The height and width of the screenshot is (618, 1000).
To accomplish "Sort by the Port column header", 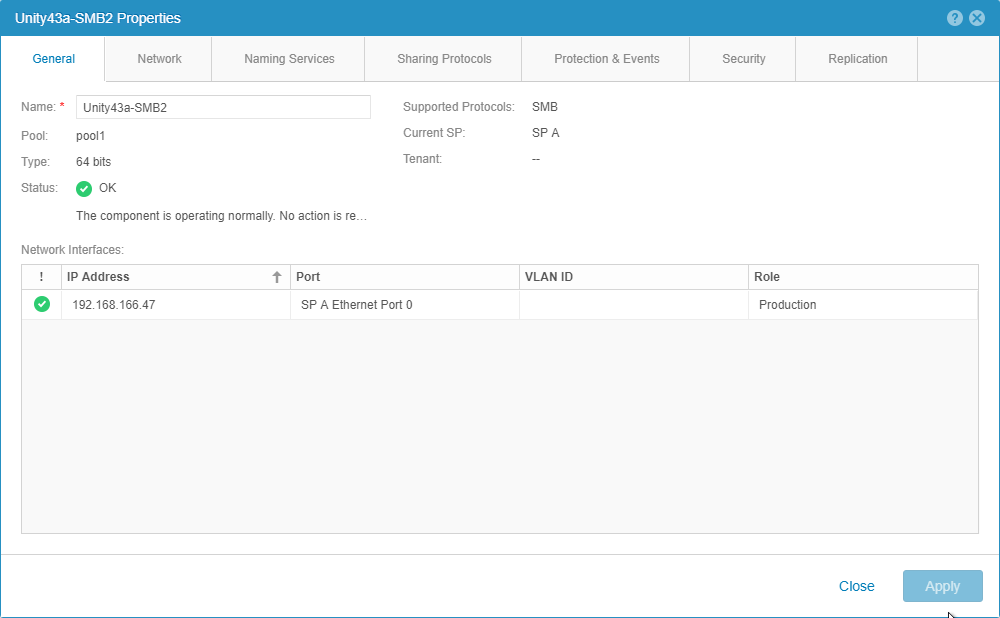I will pos(404,277).
